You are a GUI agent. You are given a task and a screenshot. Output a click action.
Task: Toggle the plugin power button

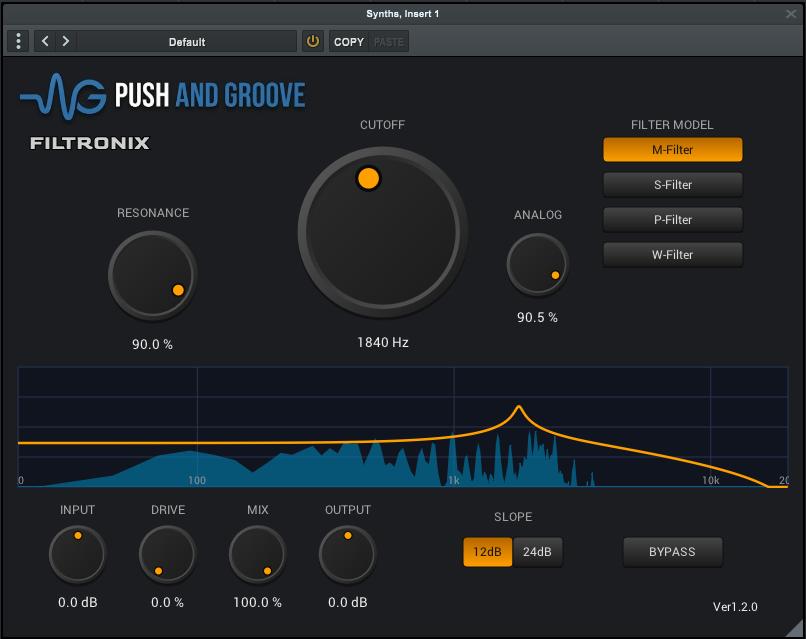(x=313, y=41)
